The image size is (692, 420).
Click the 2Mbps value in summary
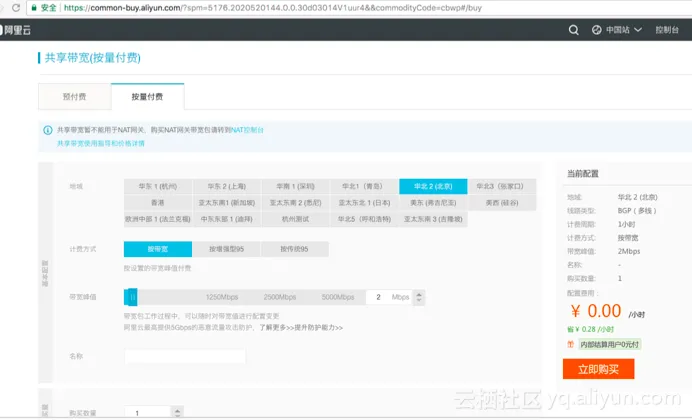[628, 251]
